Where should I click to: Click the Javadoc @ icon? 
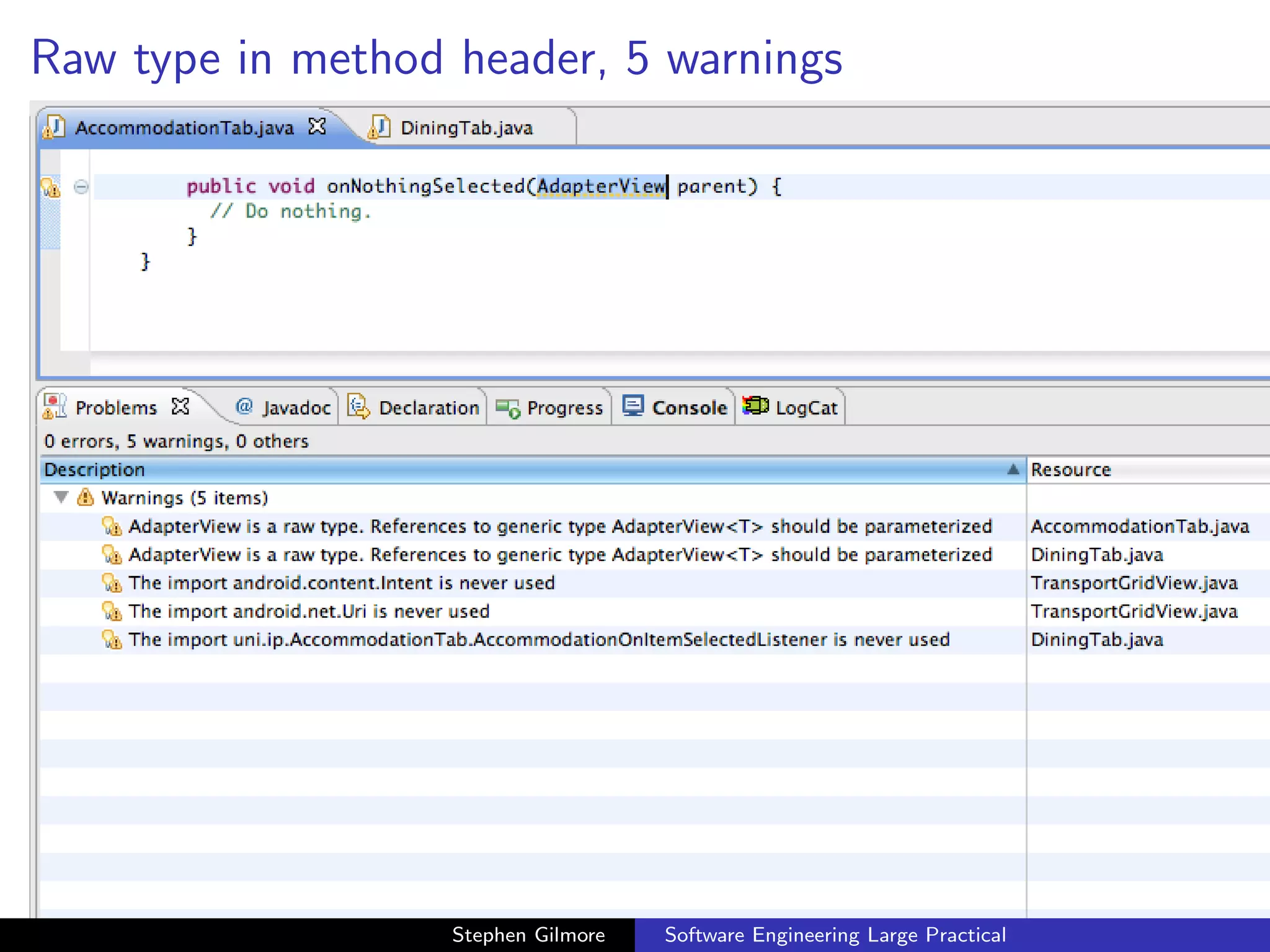coord(244,406)
